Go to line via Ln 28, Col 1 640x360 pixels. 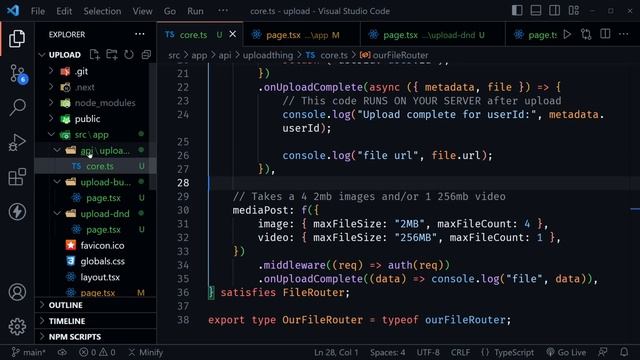tap(336, 352)
